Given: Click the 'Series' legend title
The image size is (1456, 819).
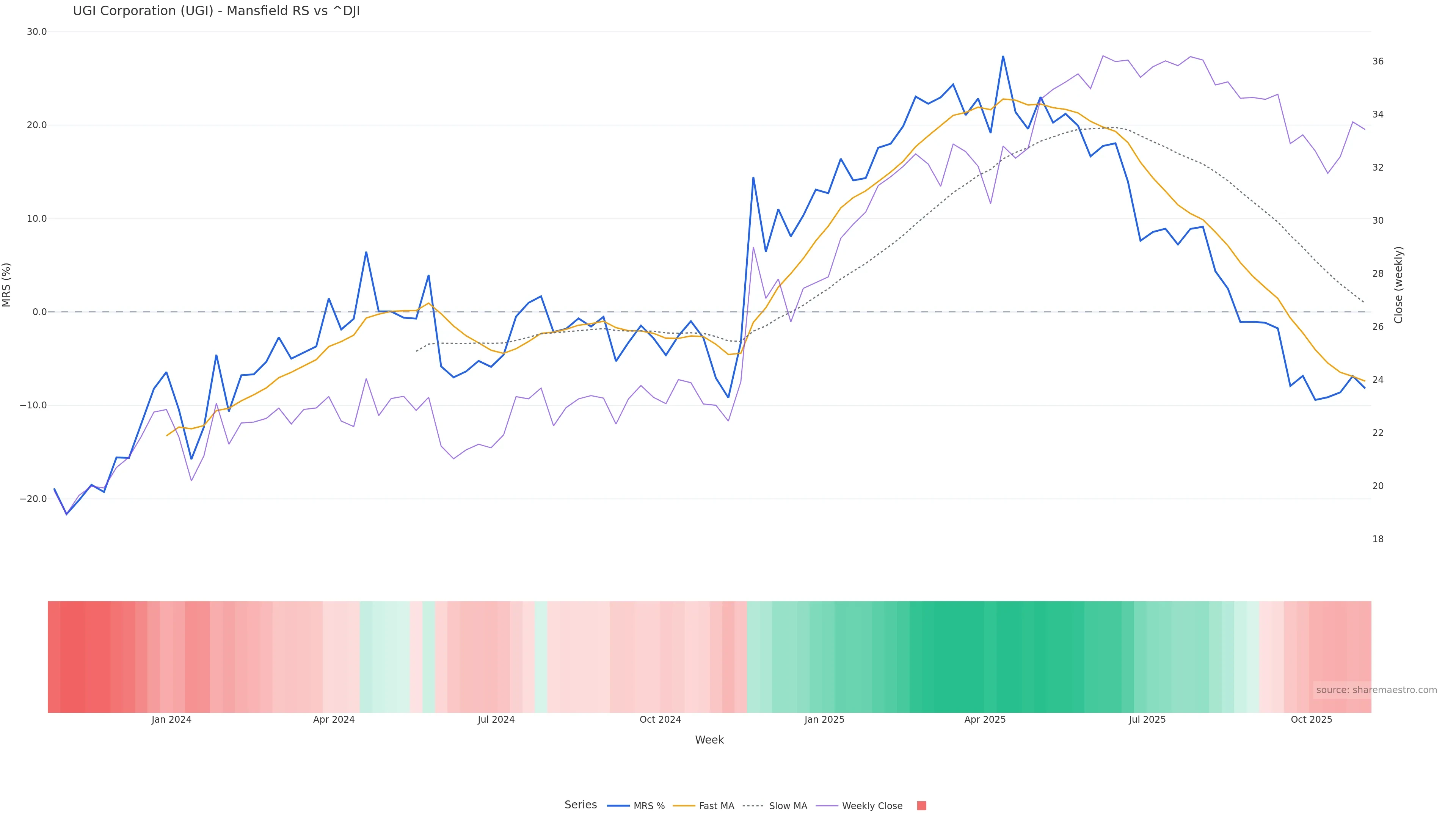Looking at the screenshot, I should coord(581,805).
